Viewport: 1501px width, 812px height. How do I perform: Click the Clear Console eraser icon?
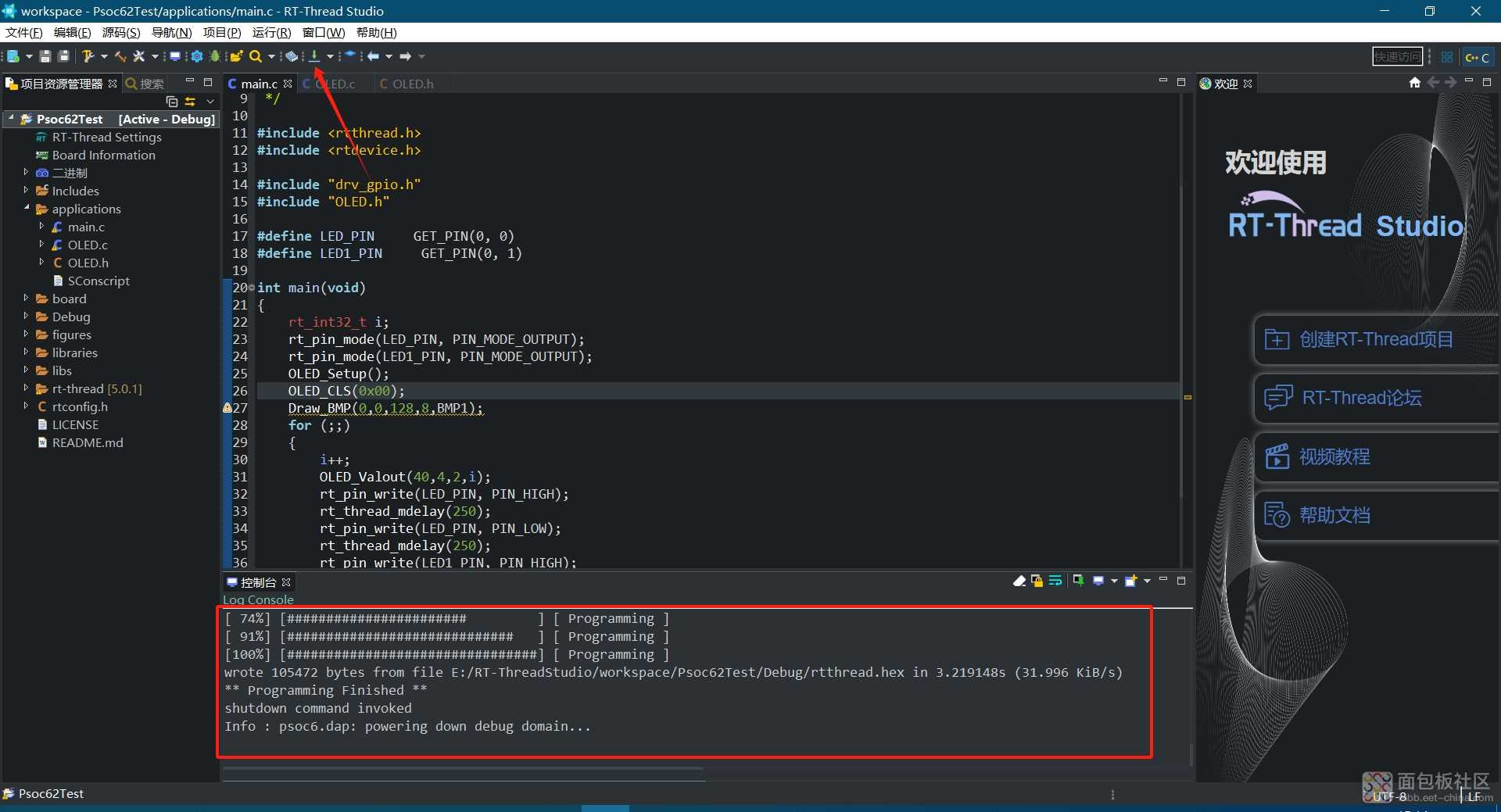pos(1019,581)
